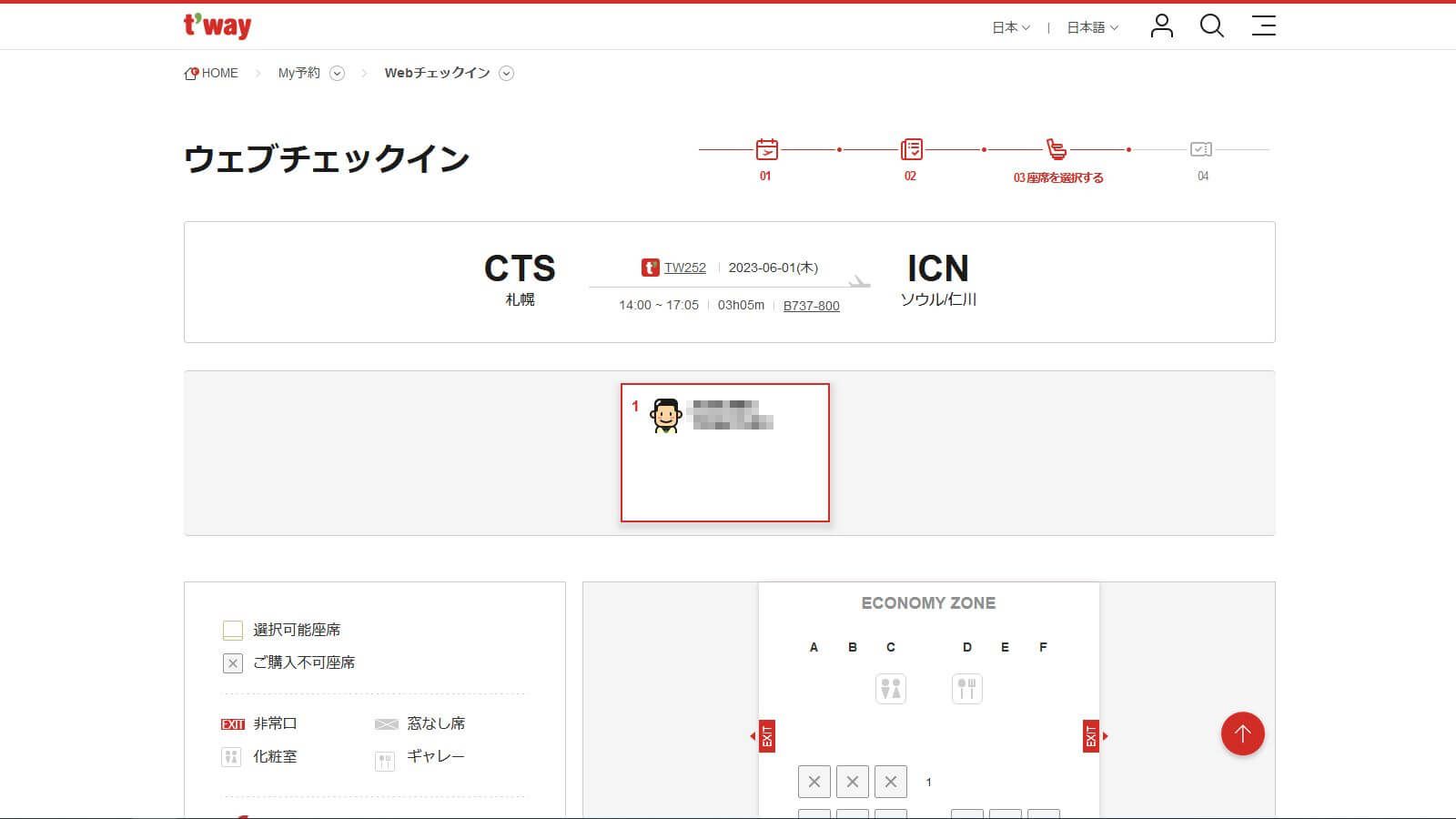
Task: Open the 日本 country selector
Action: [x=1010, y=27]
